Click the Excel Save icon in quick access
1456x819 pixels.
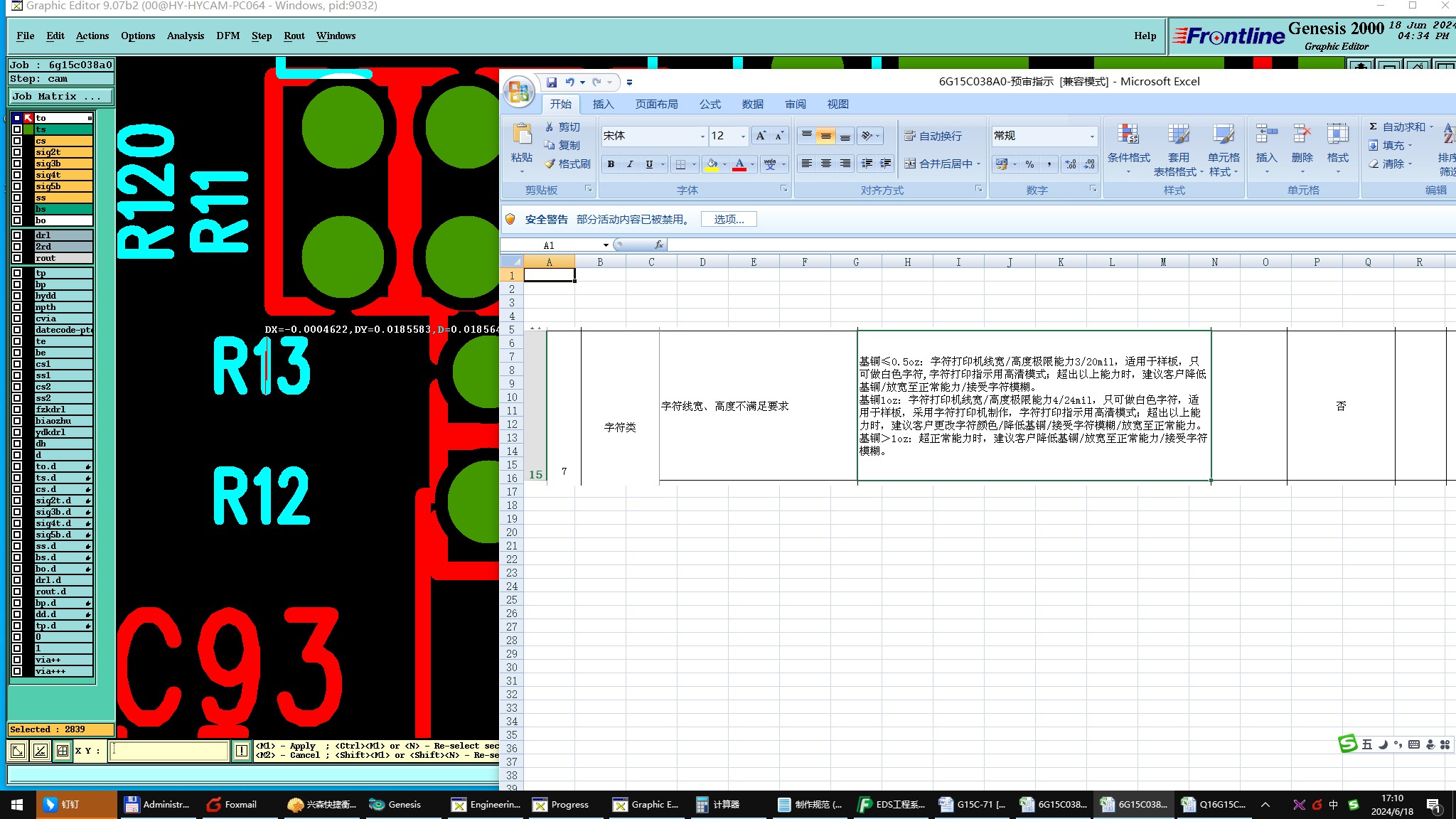pos(552,82)
